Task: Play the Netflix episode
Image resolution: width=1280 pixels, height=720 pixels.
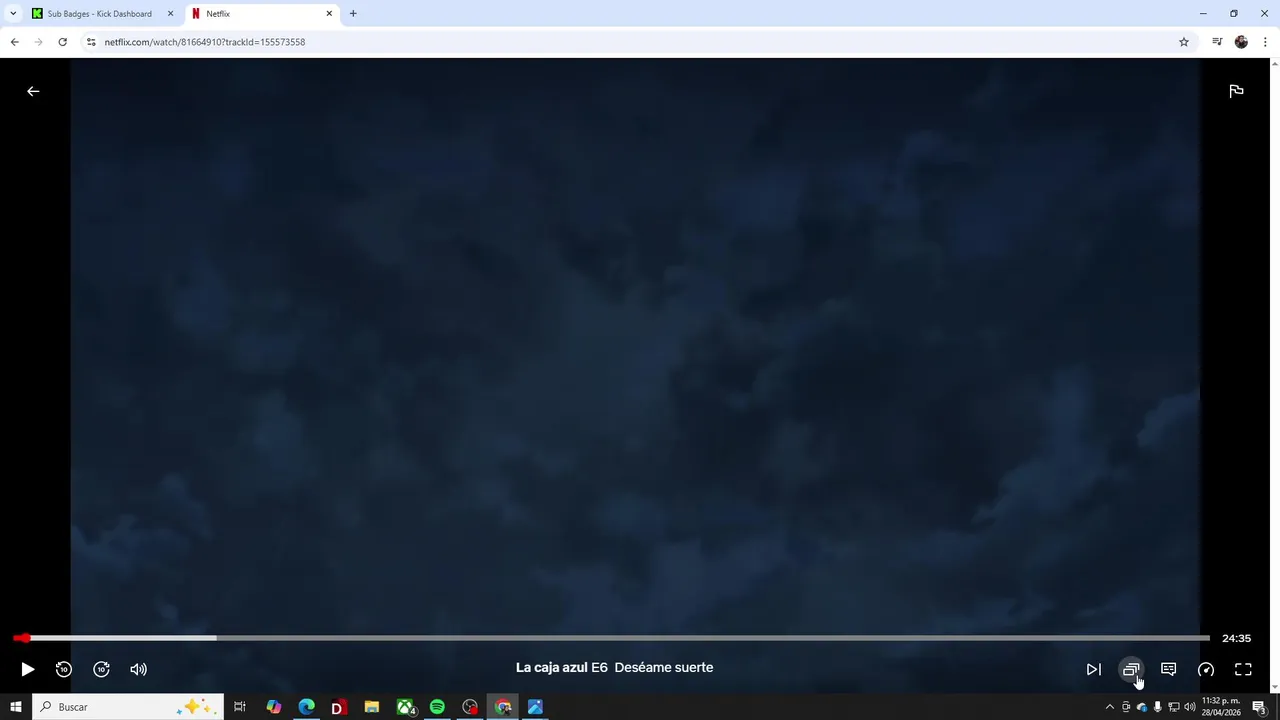Action: pyautogui.click(x=27, y=669)
